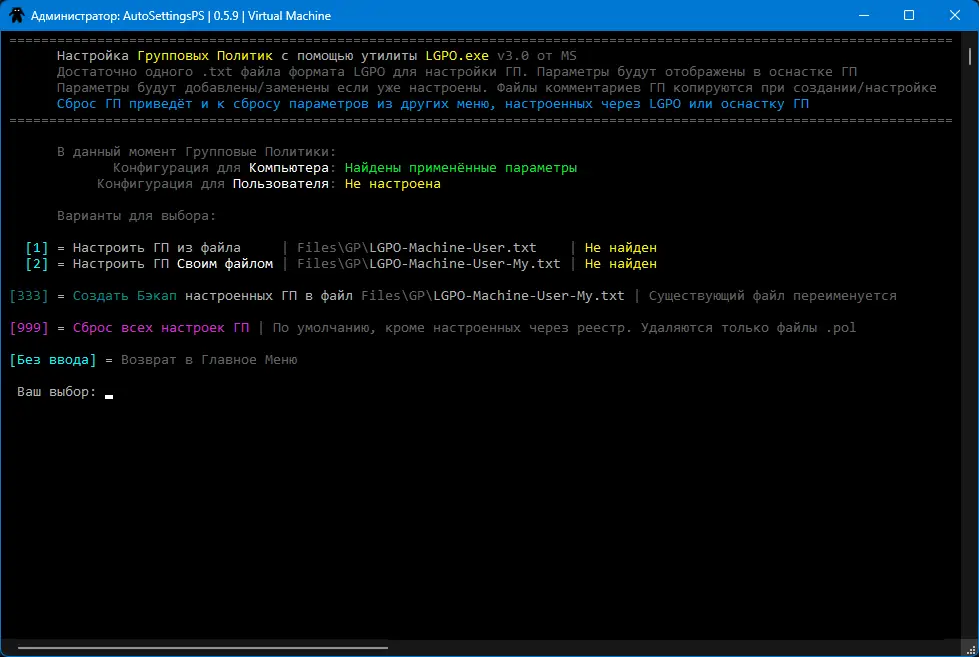
Task: Click the horizontal scrollbar thumb at the bottom
Action: point(203,648)
